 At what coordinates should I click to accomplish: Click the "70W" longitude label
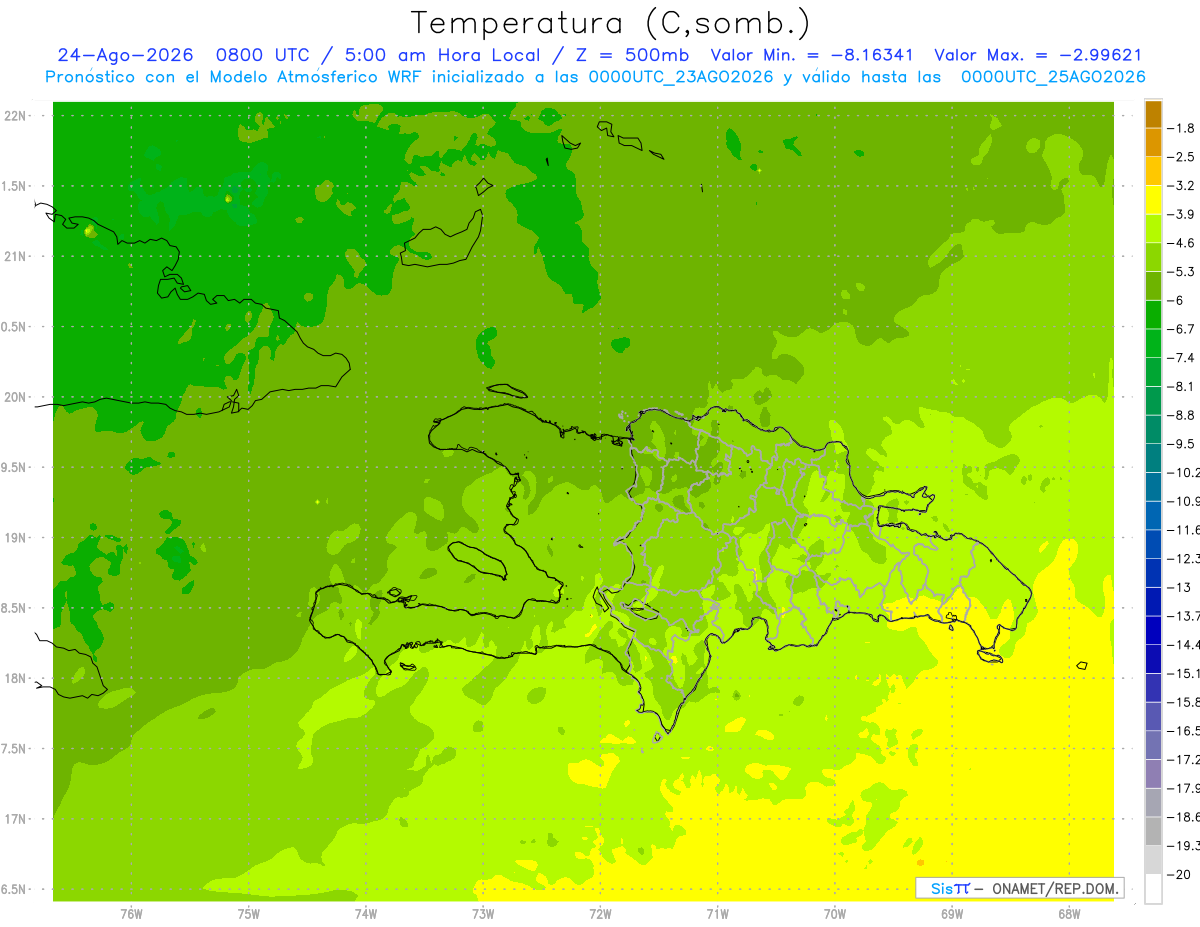tap(834, 914)
